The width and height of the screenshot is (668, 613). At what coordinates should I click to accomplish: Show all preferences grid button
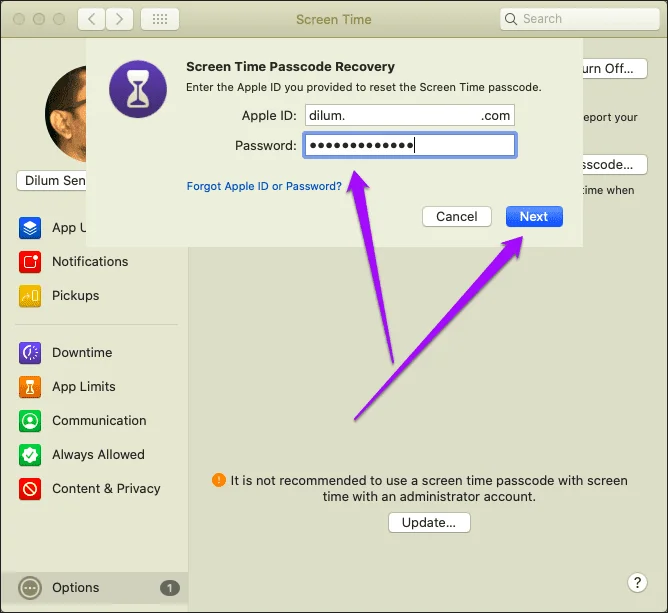(x=160, y=19)
